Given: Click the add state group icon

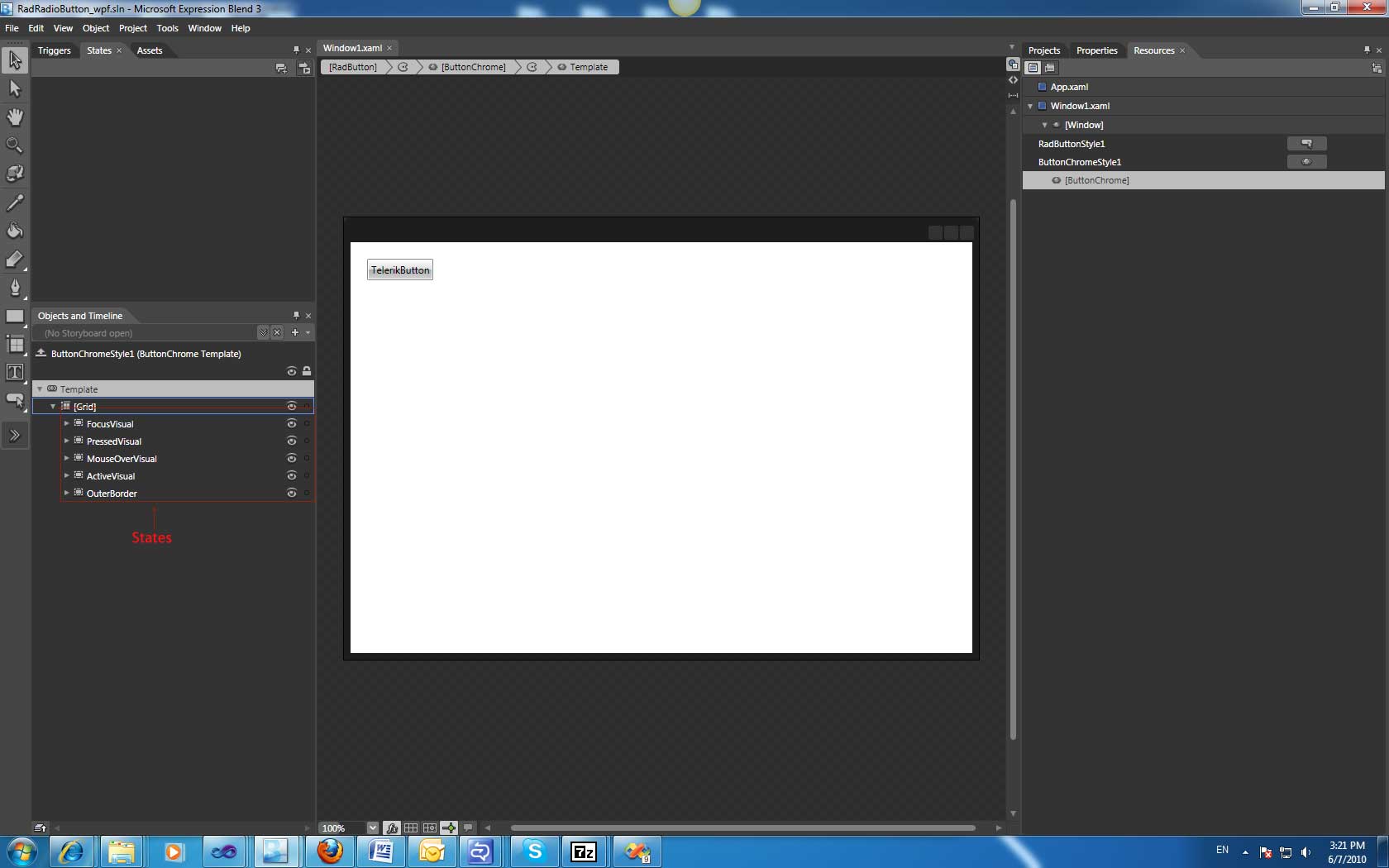Looking at the screenshot, I should [x=281, y=68].
